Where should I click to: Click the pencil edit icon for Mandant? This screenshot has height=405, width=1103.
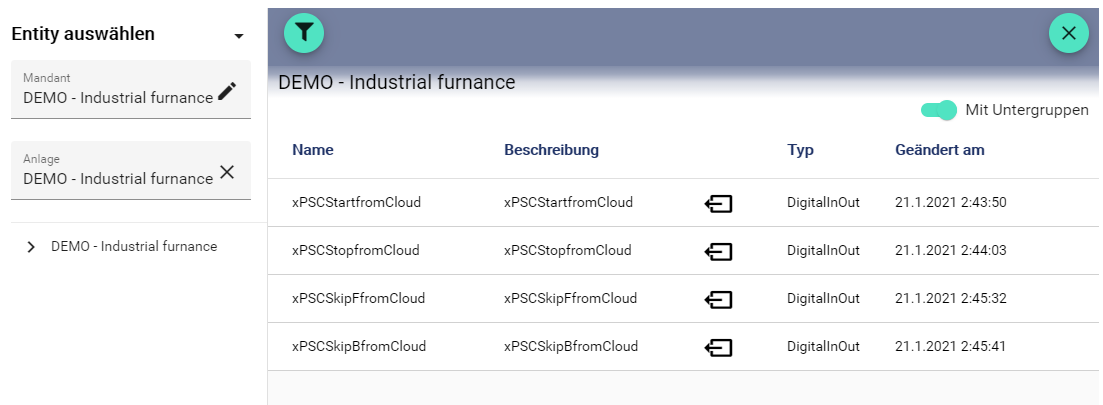228,91
